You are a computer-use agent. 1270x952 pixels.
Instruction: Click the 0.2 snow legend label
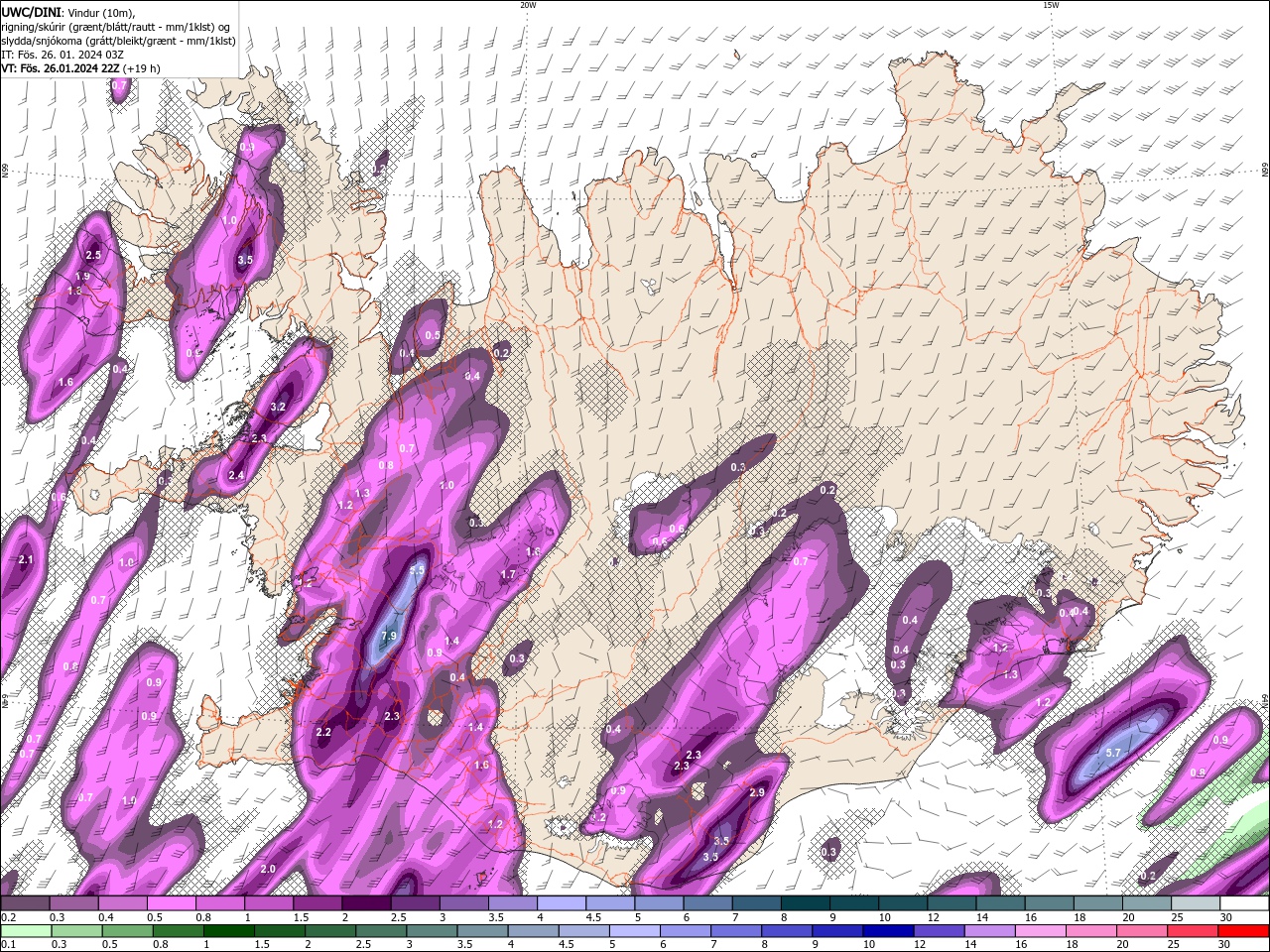coord(7,917)
